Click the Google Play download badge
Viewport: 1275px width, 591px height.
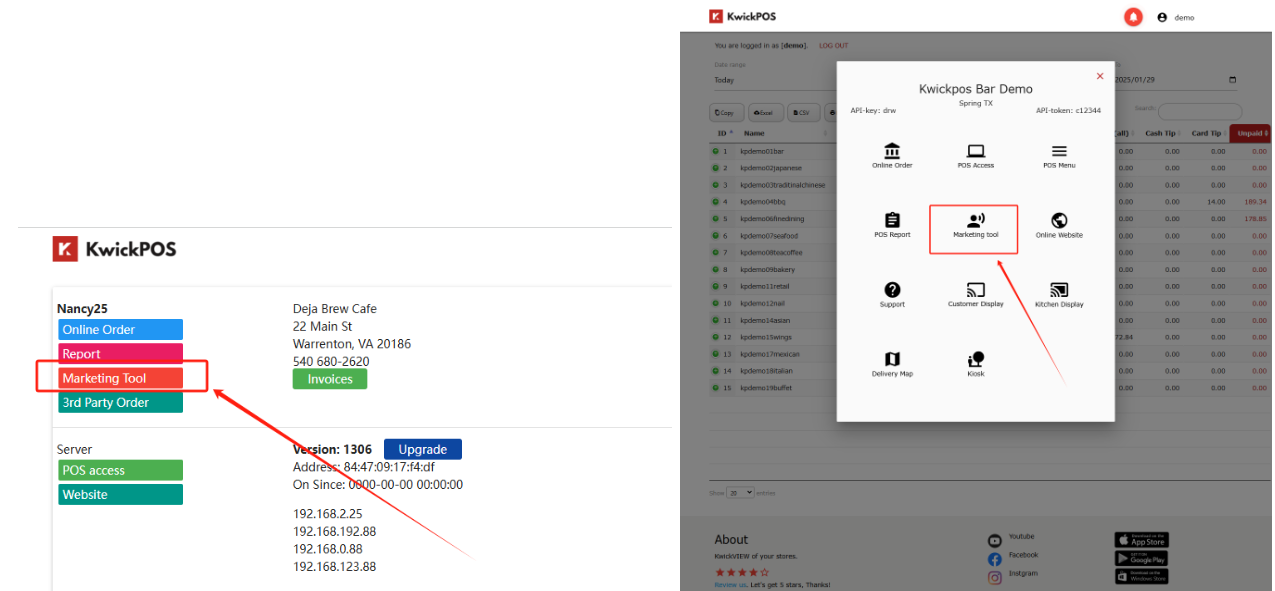pyautogui.click(x=1141, y=559)
